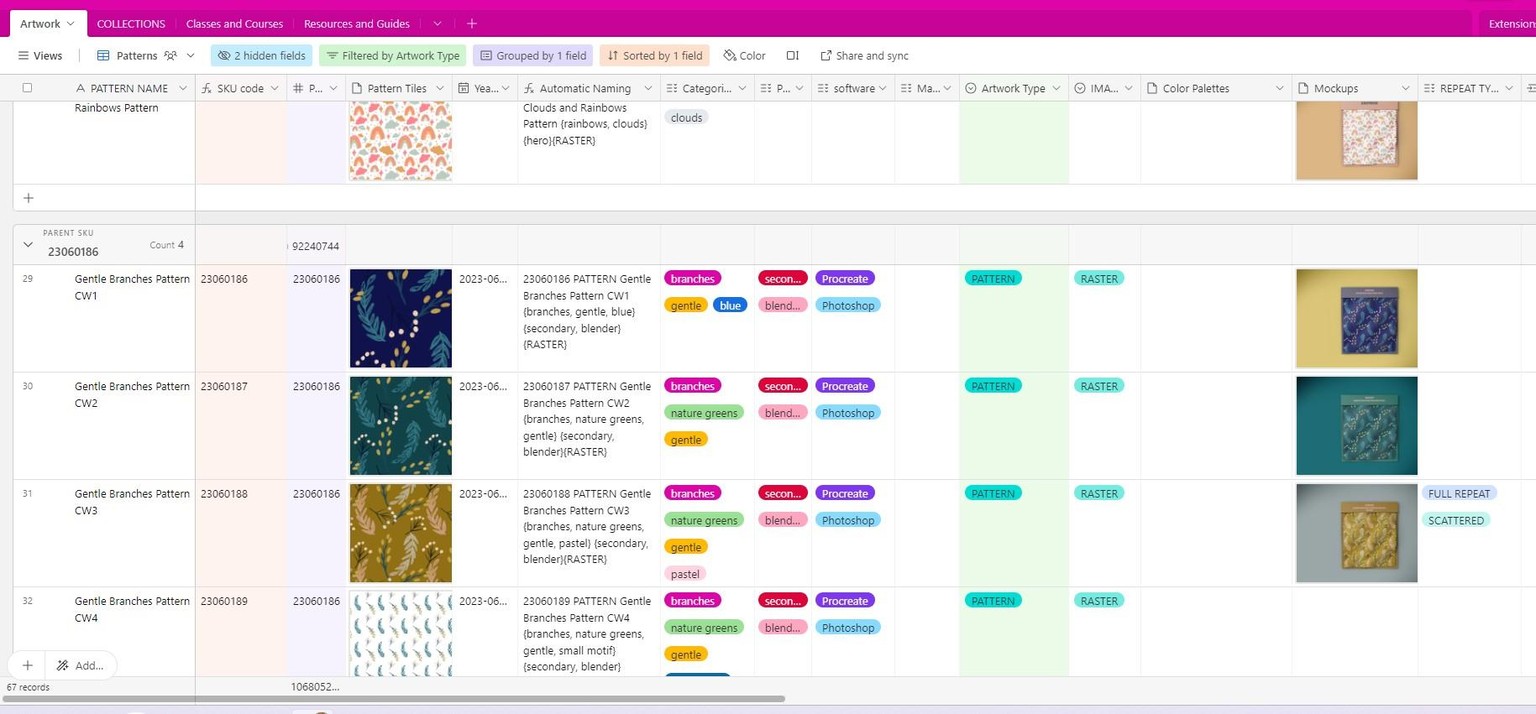This screenshot has width=1536, height=714.
Task: Click the 67 records status text
Action: coord(28,688)
